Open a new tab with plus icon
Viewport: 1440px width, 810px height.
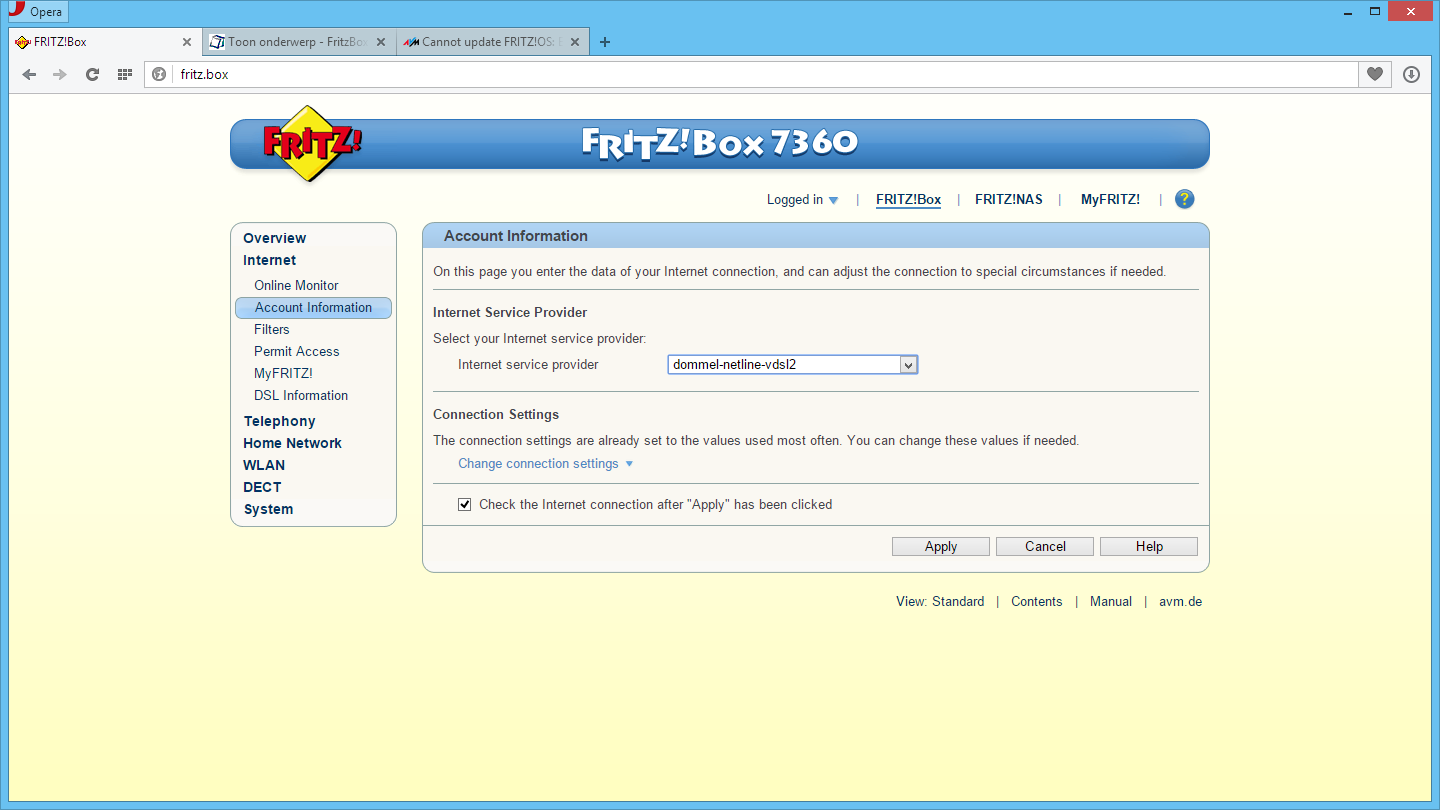(604, 42)
